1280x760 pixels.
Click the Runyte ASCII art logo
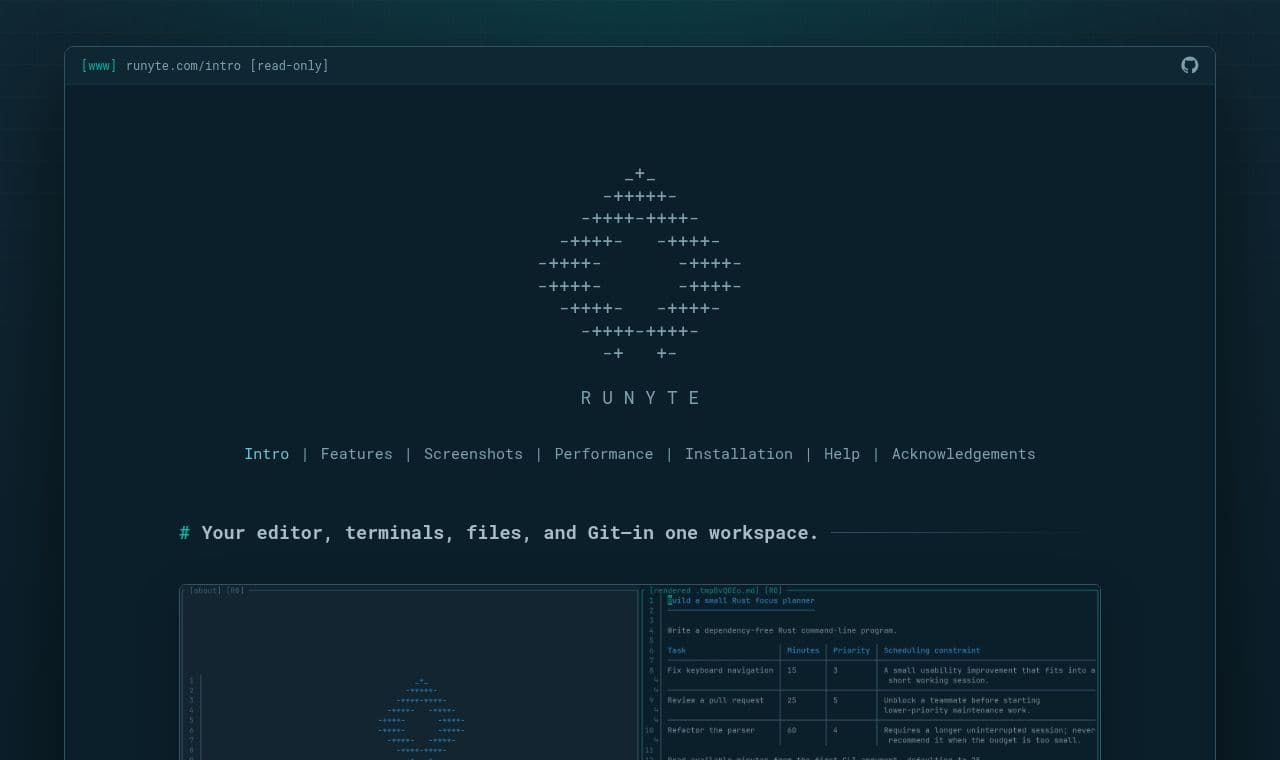640,264
